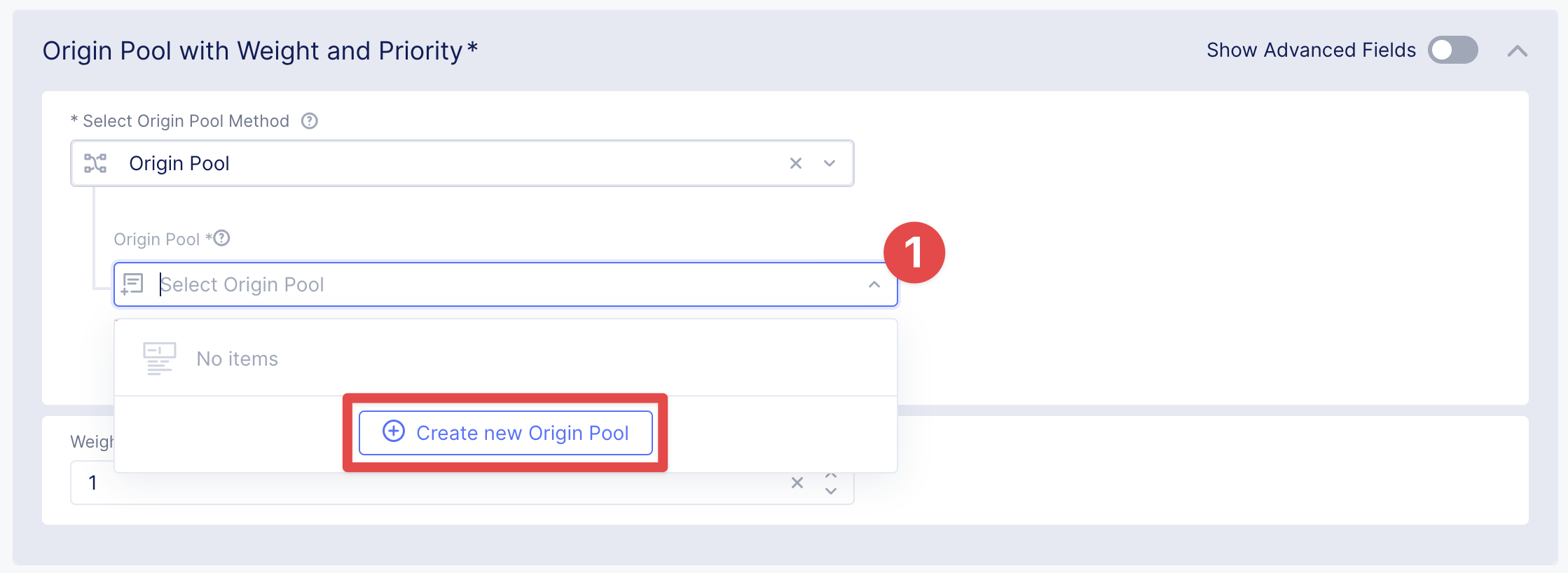Type in the Select Origin Pool field
This screenshot has width=1568, height=573.
pyautogui.click(x=490, y=284)
